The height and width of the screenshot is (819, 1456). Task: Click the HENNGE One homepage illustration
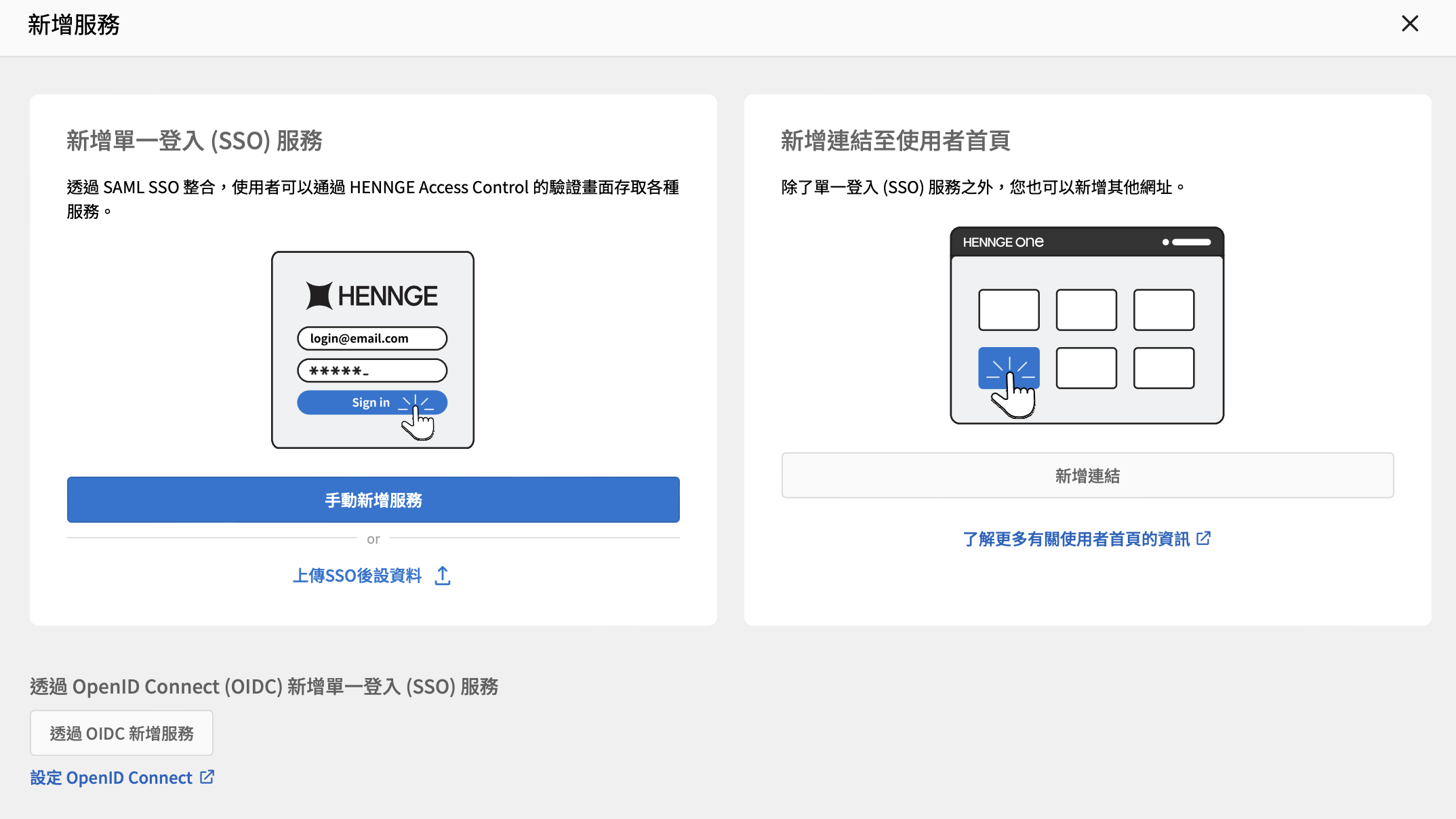1087,325
